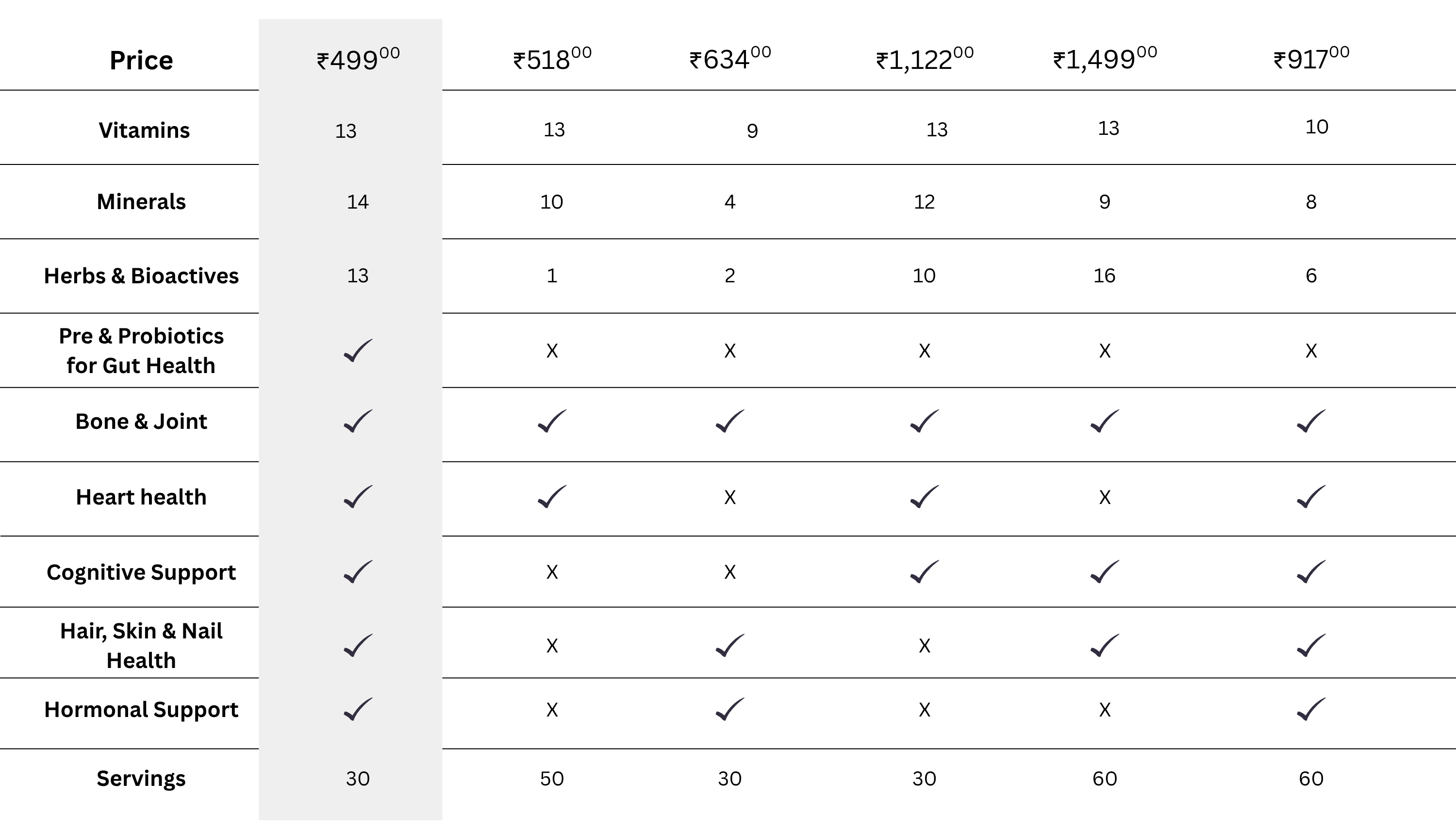The height and width of the screenshot is (831, 1456).
Task: Click the Minerals value 14
Action: pyautogui.click(x=358, y=202)
